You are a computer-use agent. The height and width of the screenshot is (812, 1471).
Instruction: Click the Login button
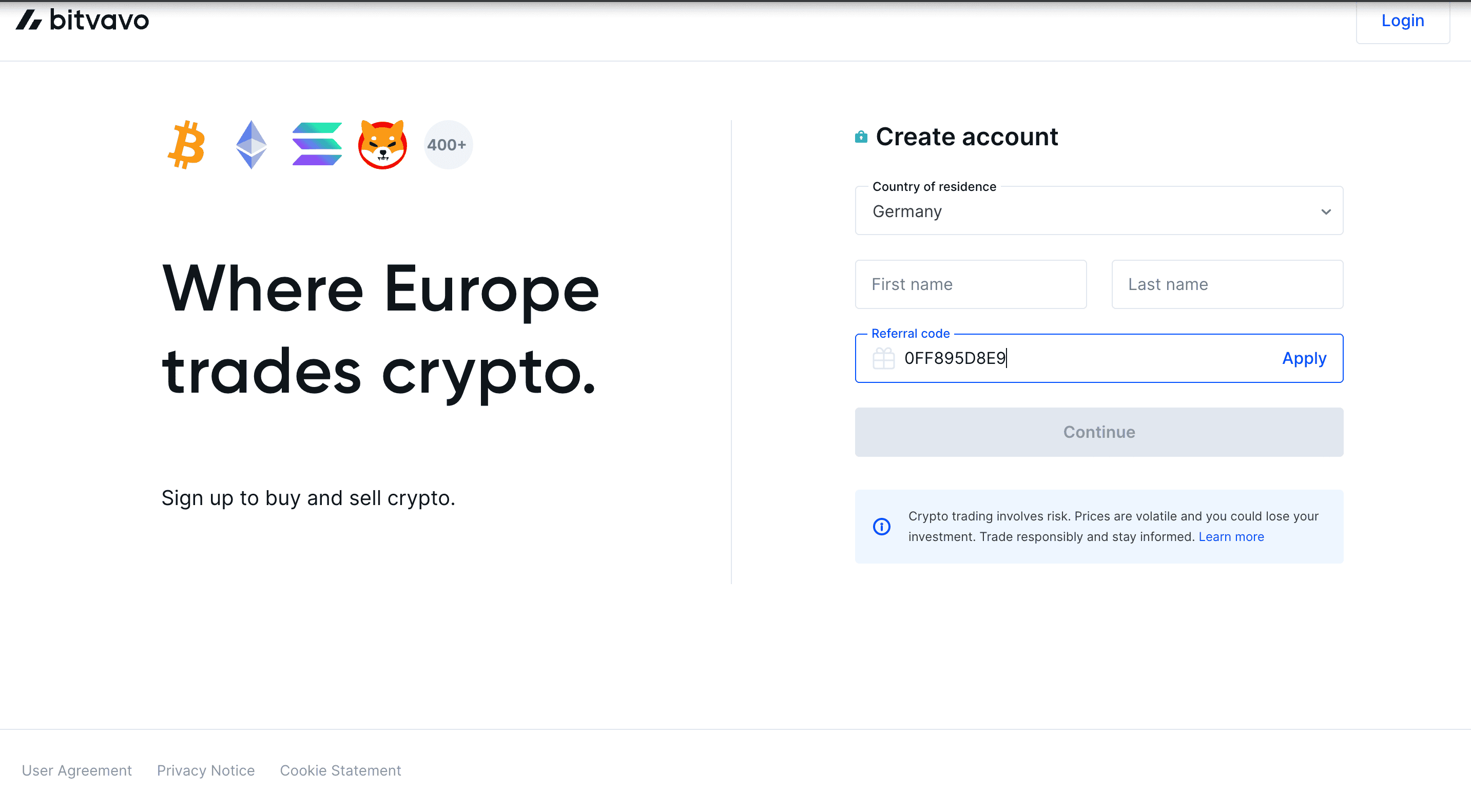1402,21
